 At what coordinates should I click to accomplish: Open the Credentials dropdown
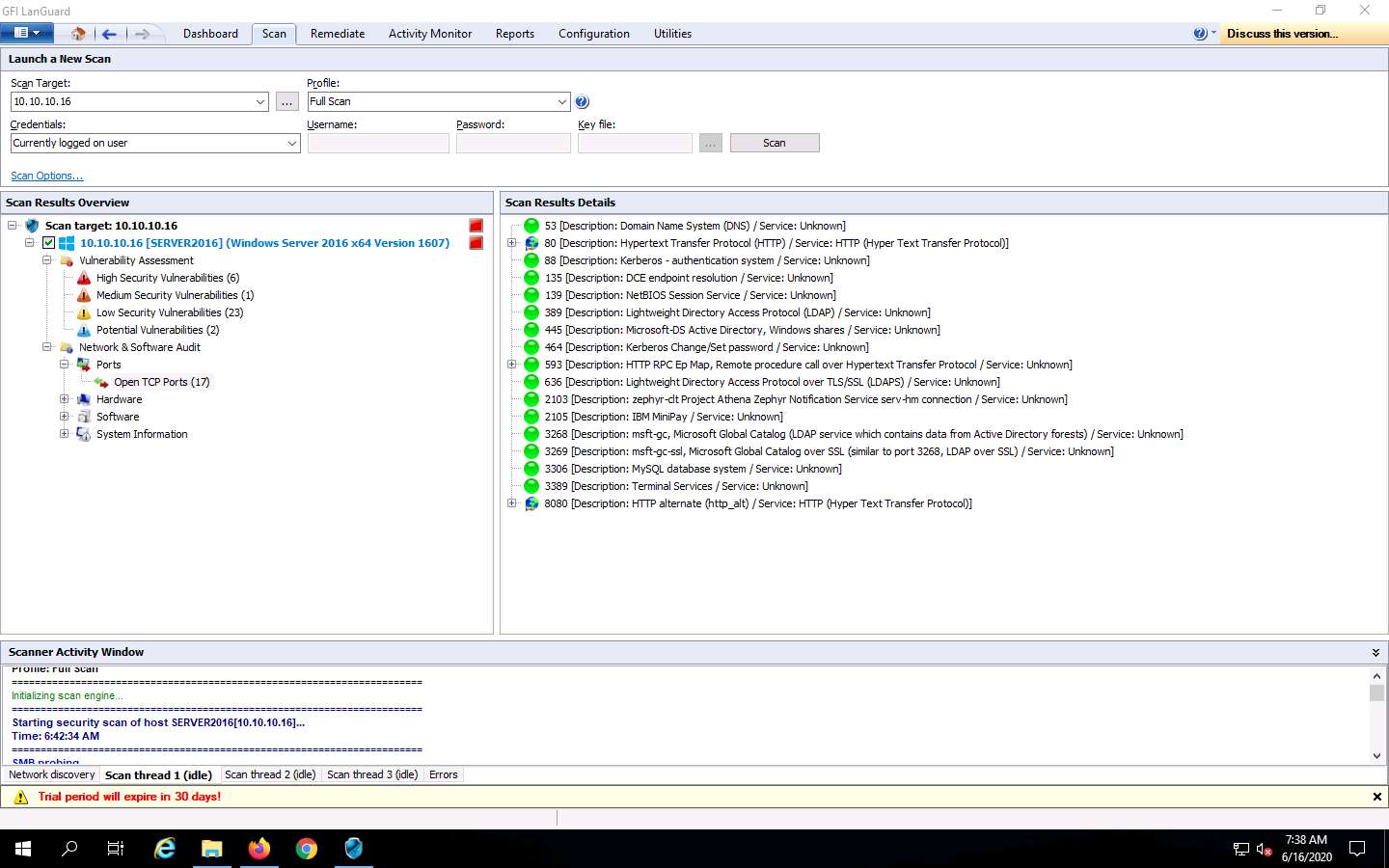point(292,144)
